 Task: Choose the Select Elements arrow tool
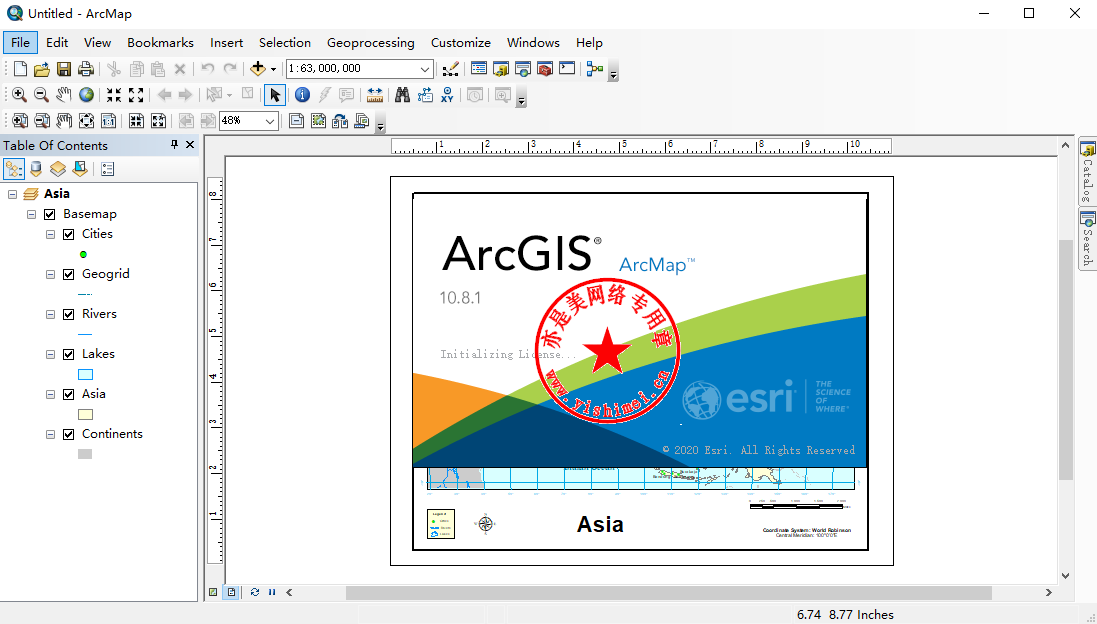pyautogui.click(x=274, y=95)
